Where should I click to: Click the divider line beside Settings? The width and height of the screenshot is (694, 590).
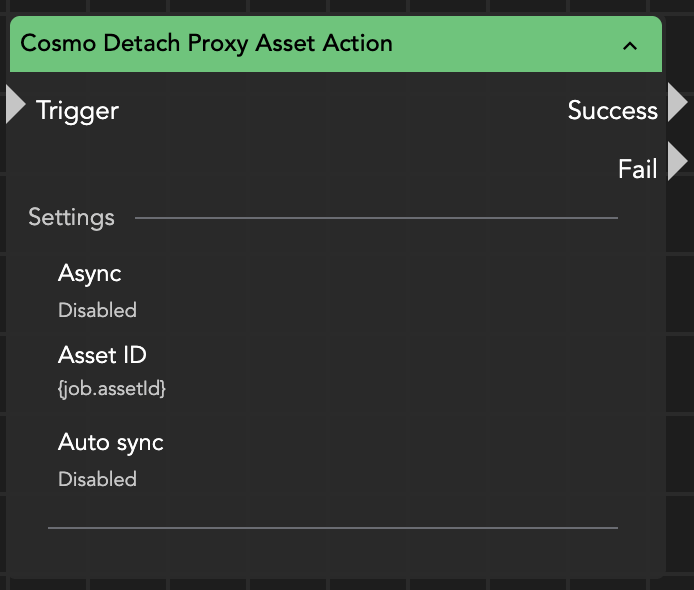pos(375,217)
